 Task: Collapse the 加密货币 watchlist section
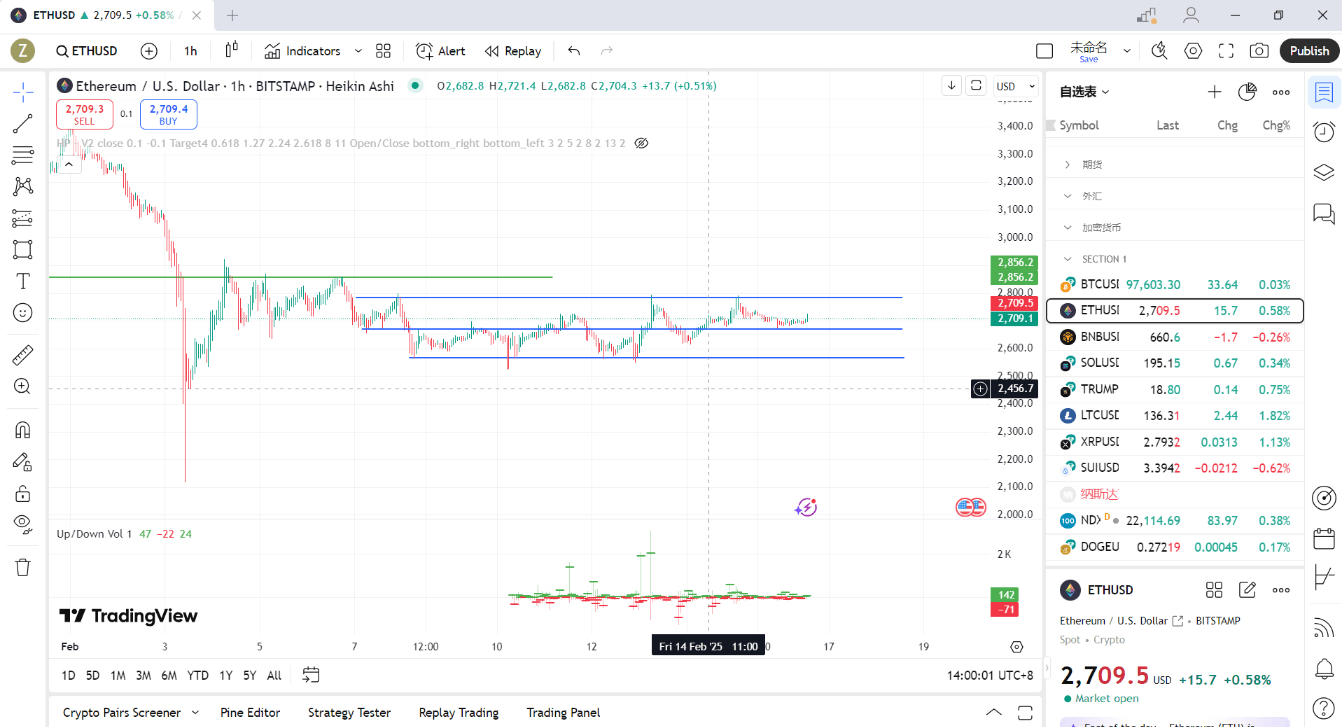[x=1068, y=227]
